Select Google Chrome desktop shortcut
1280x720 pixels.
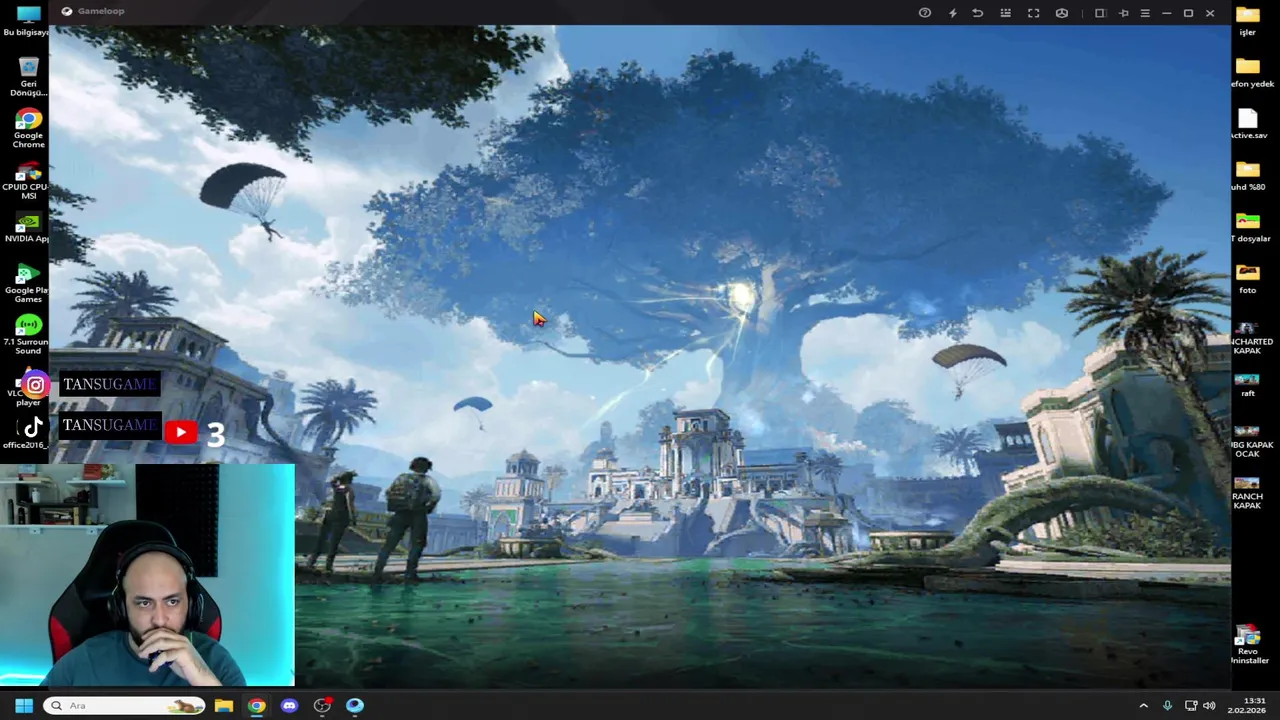[28, 129]
